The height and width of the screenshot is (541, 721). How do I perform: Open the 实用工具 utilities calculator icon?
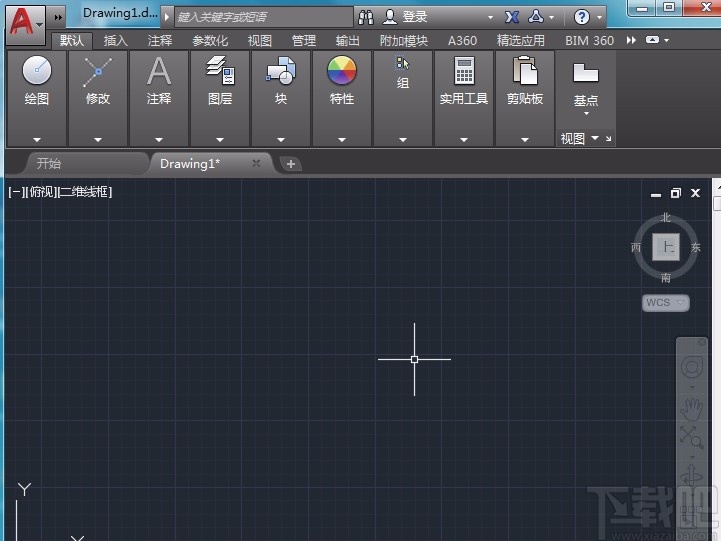pos(464,70)
